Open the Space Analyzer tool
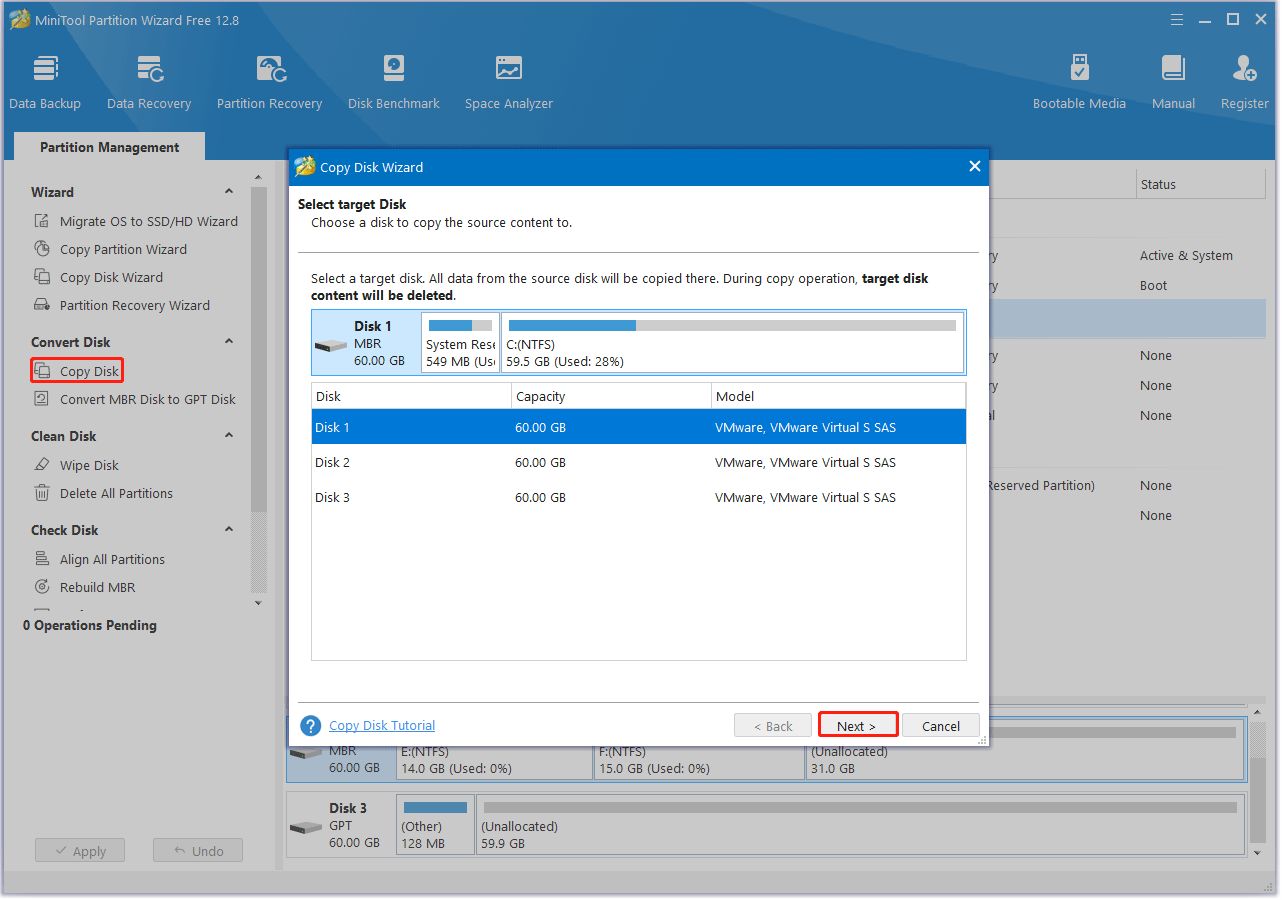This screenshot has height=900, width=1282. [509, 82]
